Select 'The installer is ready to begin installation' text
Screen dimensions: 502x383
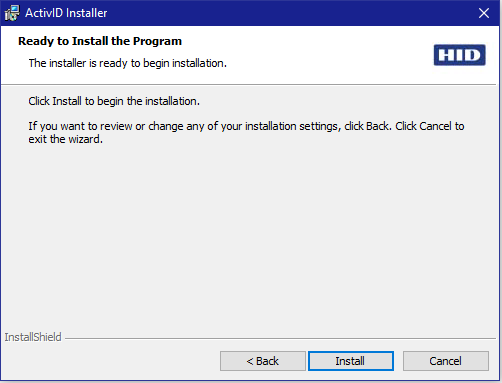128,63
